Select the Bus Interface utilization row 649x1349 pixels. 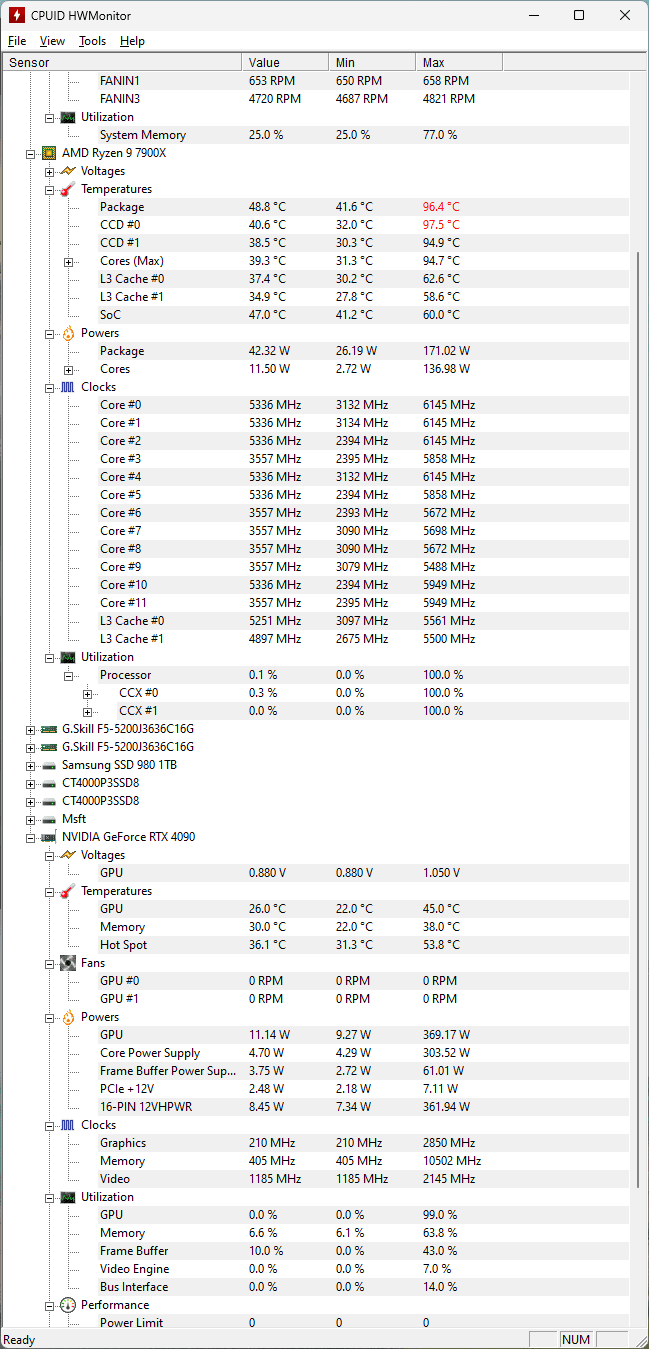pos(315,1287)
